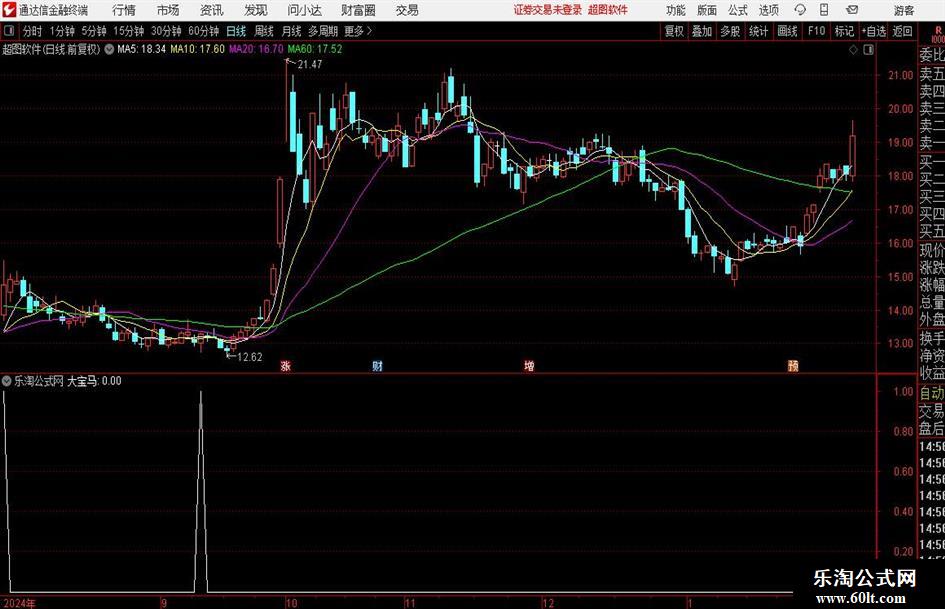Viewport: 945px width, 609px height.
Task: Open the mail message icon
Action: pyautogui.click(x=852, y=10)
